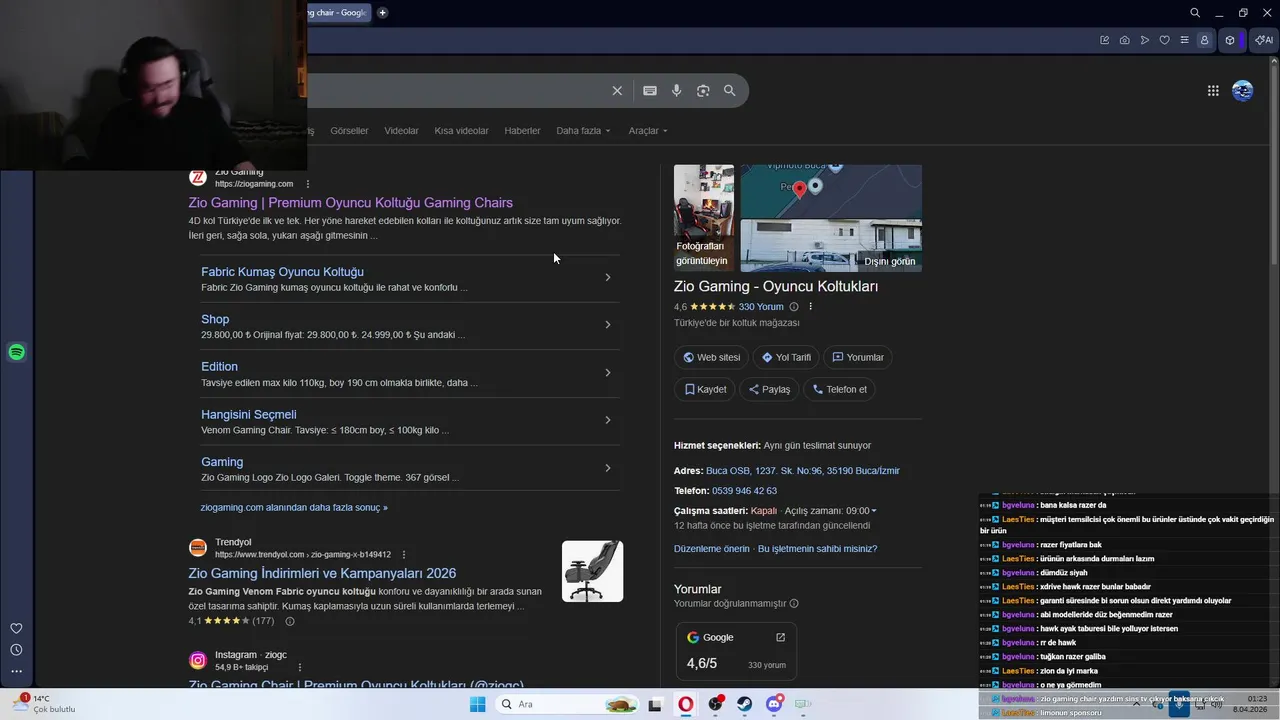Open Zio Gaming İndirimleri ve Kampanyaları 2026
This screenshot has width=1280, height=720.
coord(322,573)
